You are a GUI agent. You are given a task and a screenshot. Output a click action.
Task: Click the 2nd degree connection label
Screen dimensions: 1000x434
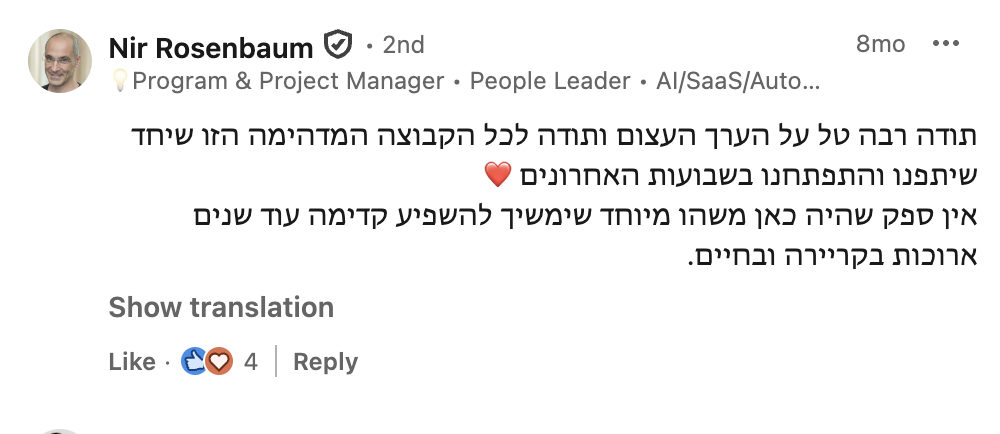403,45
